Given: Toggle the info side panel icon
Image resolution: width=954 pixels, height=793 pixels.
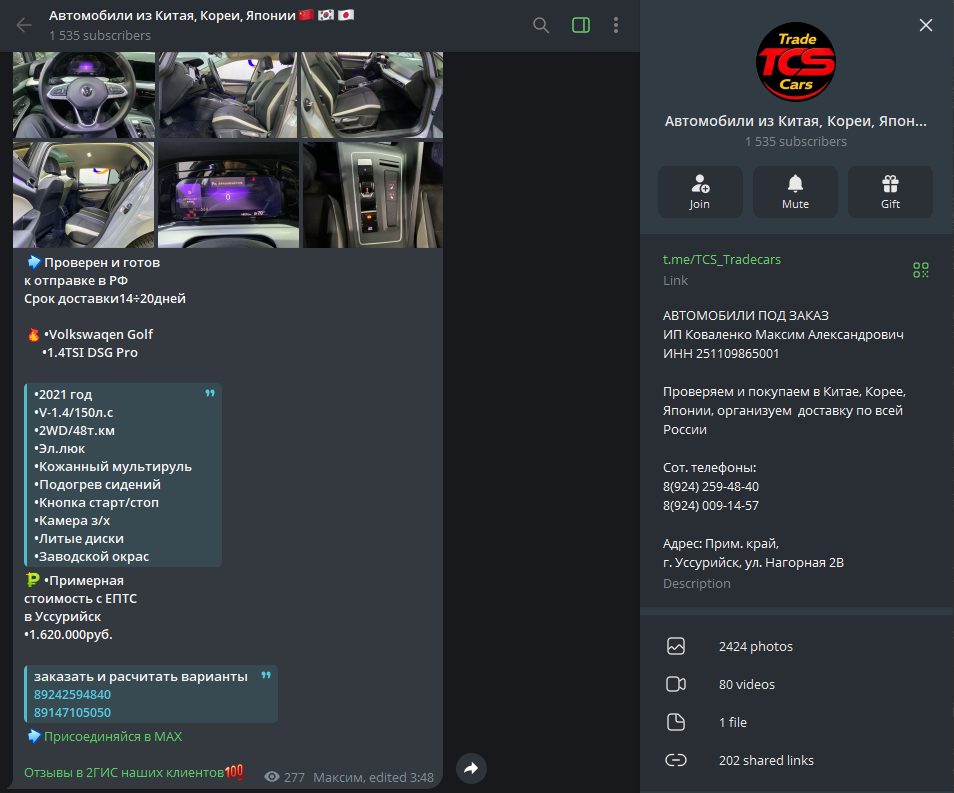Looking at the screenshot, I should point(580,25).
